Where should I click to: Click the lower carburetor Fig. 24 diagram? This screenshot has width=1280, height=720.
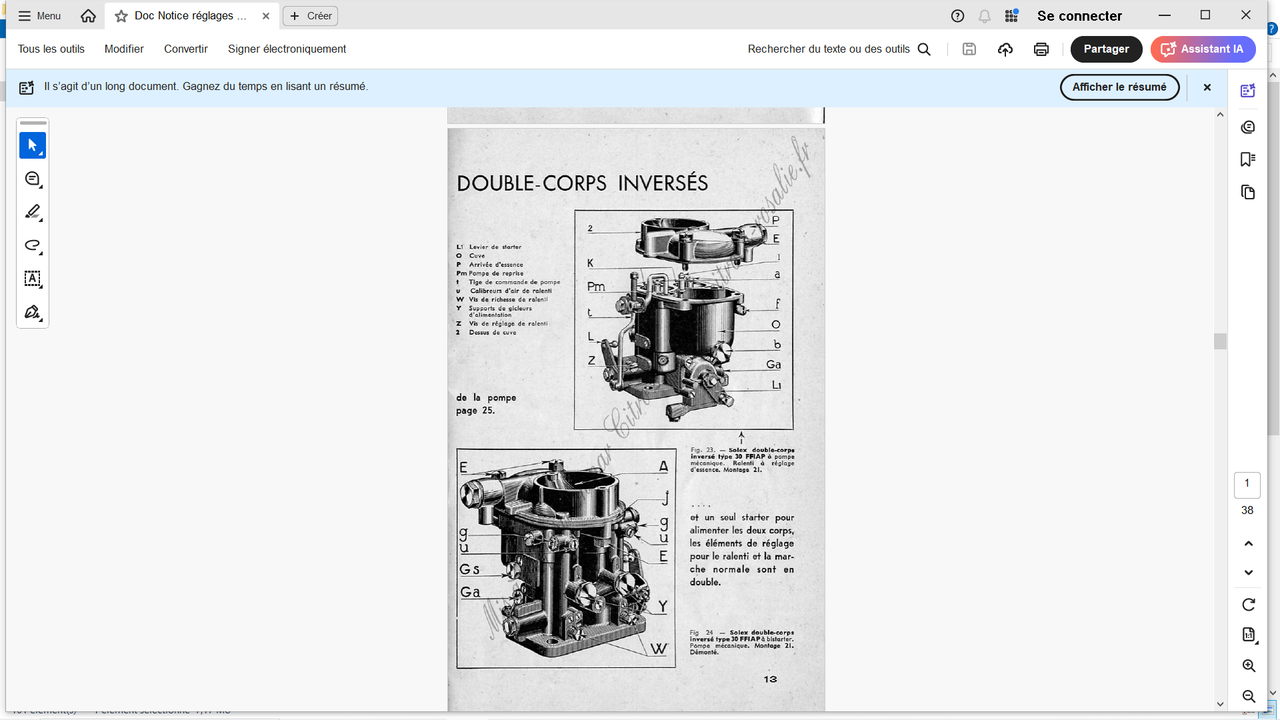(x=566, y=558)
